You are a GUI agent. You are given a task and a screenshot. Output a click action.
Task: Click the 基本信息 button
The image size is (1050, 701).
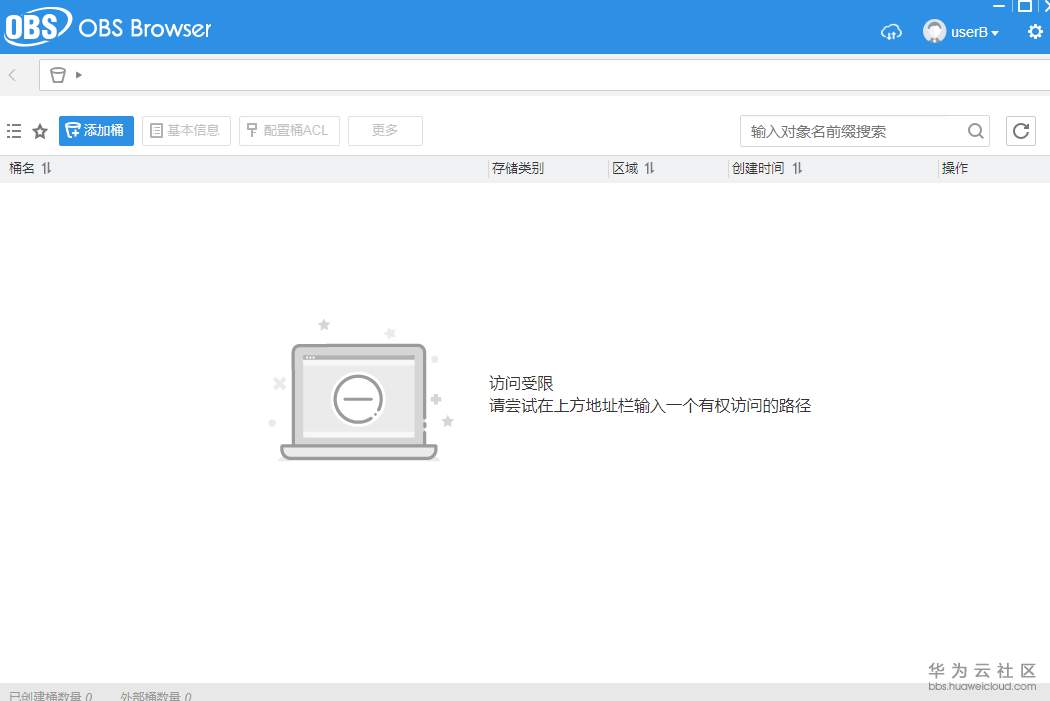186,131
